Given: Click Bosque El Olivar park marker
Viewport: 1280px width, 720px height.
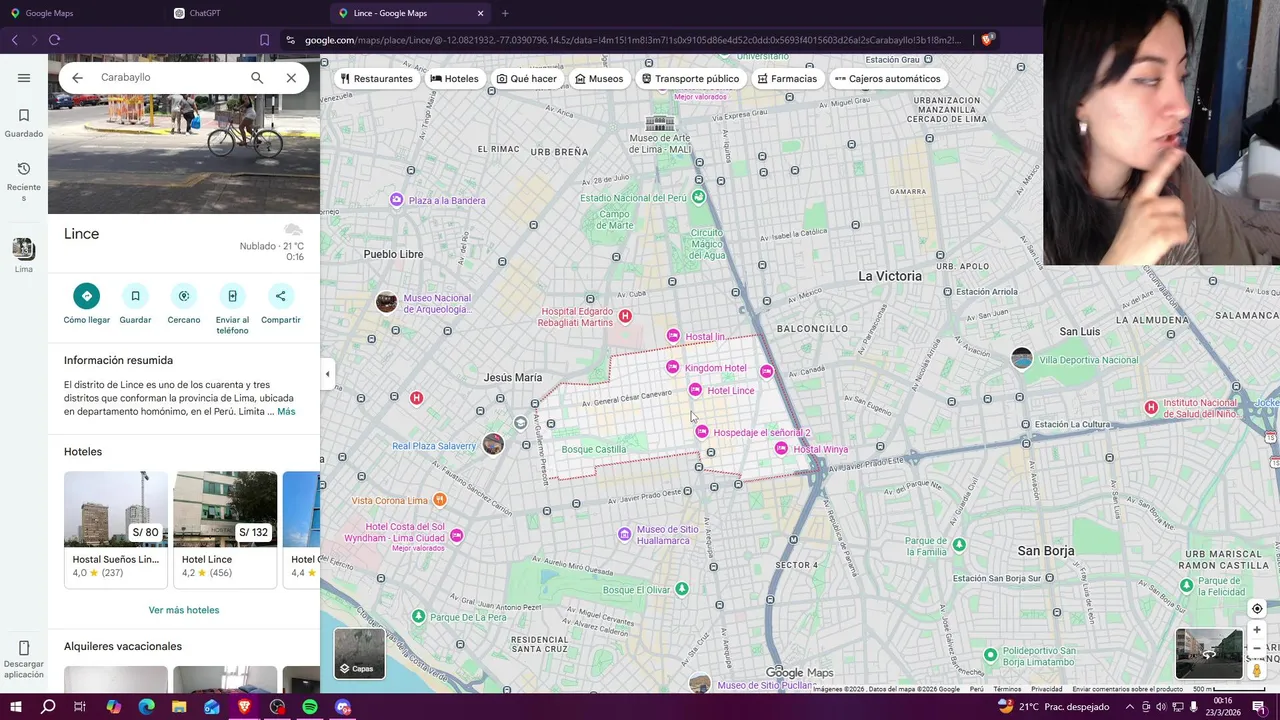Looking at the screenshot, I should click(x=682, y=589).
